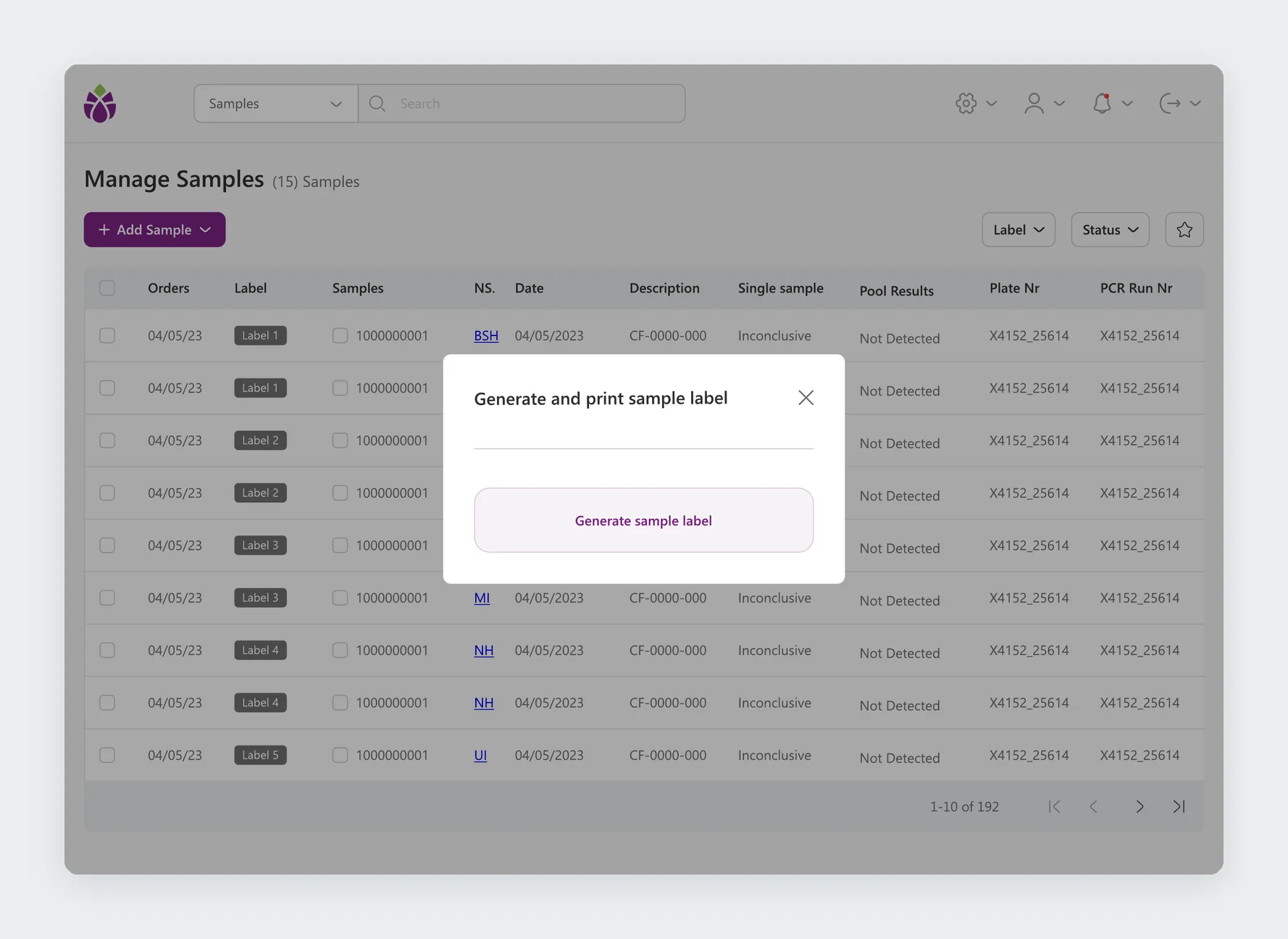
Task: Open the UI link
Action: click(x=480, y=755)
